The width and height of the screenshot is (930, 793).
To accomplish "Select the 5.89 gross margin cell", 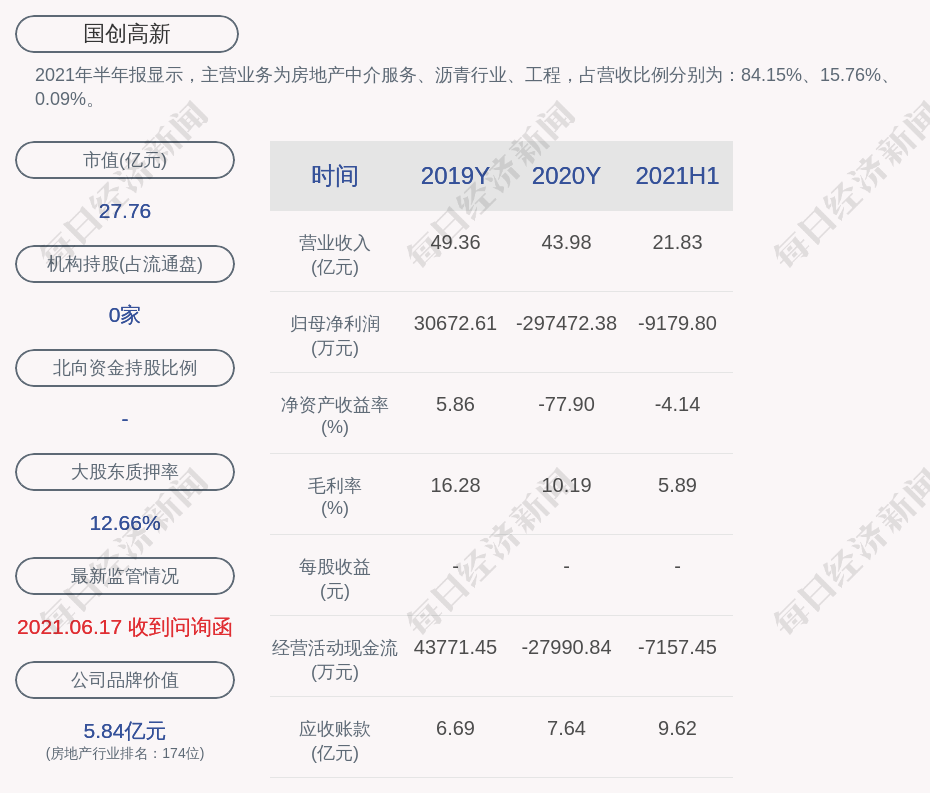I will [x=677, y=485].
